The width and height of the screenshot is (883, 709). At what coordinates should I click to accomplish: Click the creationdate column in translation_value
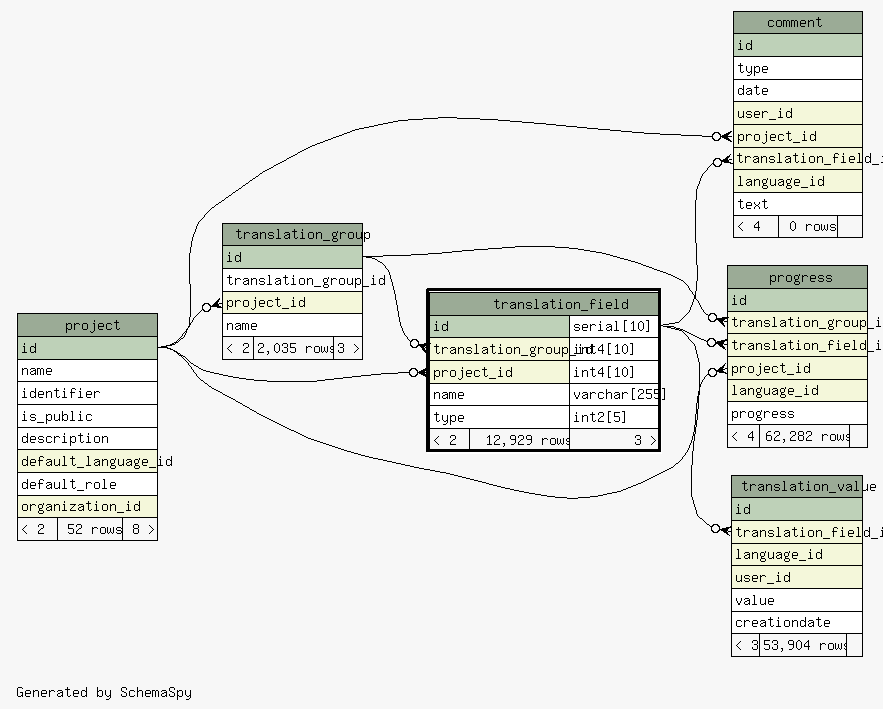[796, 622]
